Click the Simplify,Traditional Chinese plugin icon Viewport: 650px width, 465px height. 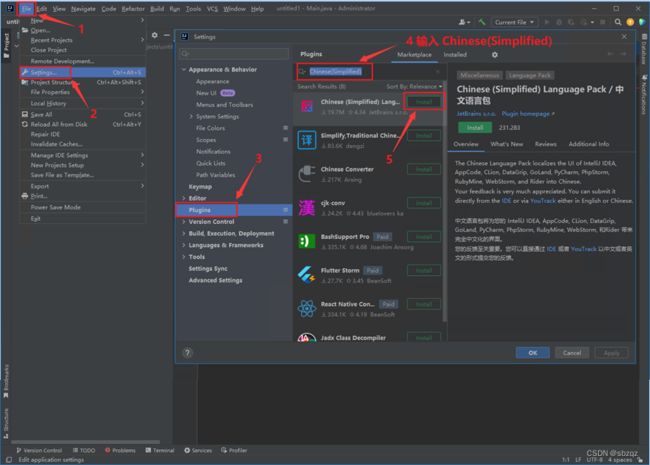pyautogui.click(x=307, y=140)
